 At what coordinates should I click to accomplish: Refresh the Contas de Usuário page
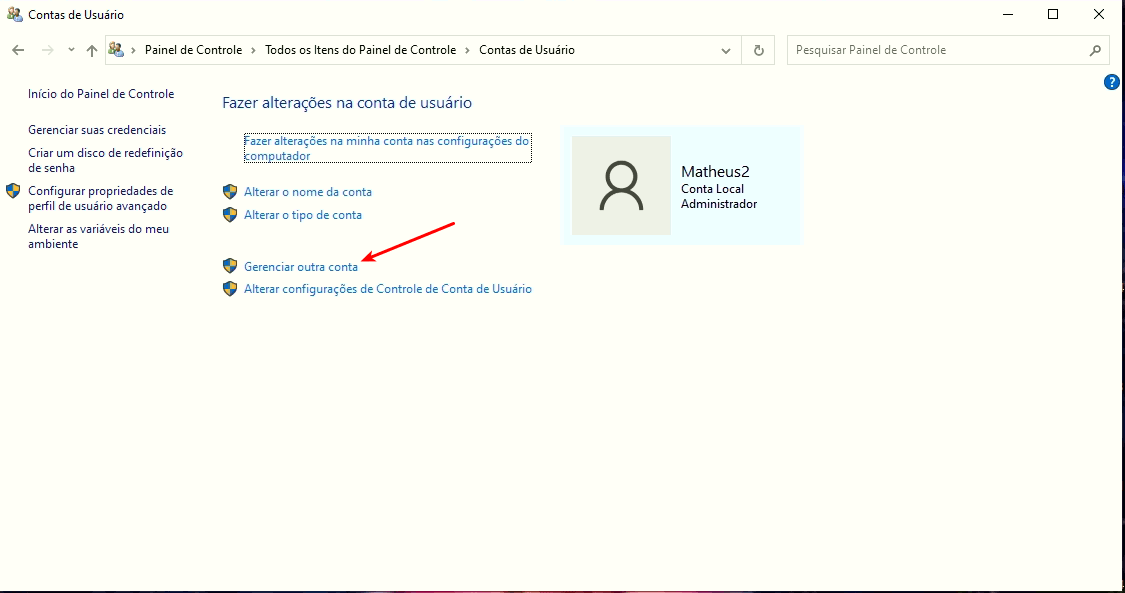point(758,50)
